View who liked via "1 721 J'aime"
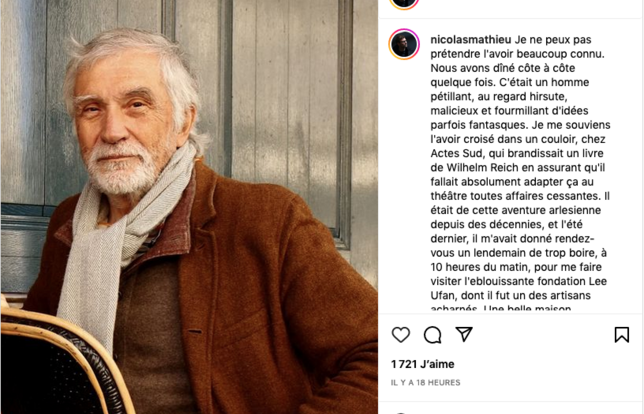This screenshot has width=644, height=414. click(423, 362)
